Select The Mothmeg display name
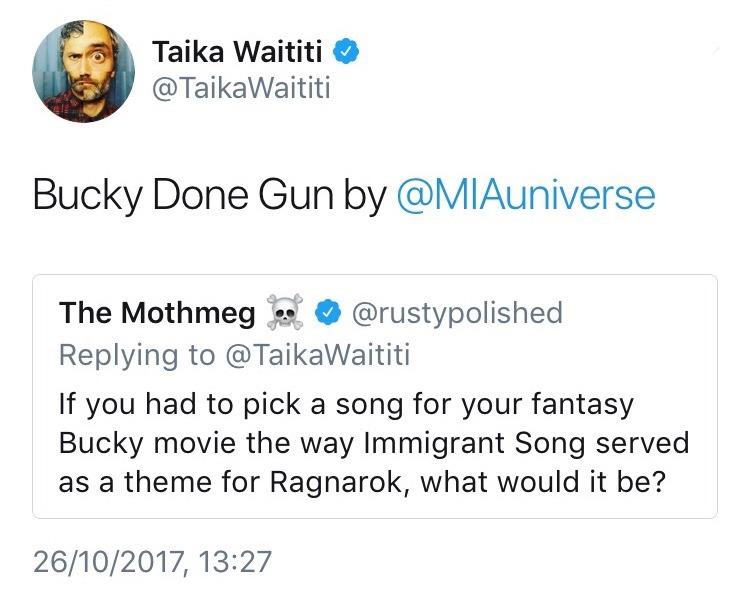This screenshot has width=750, height=600. [155, 313]
